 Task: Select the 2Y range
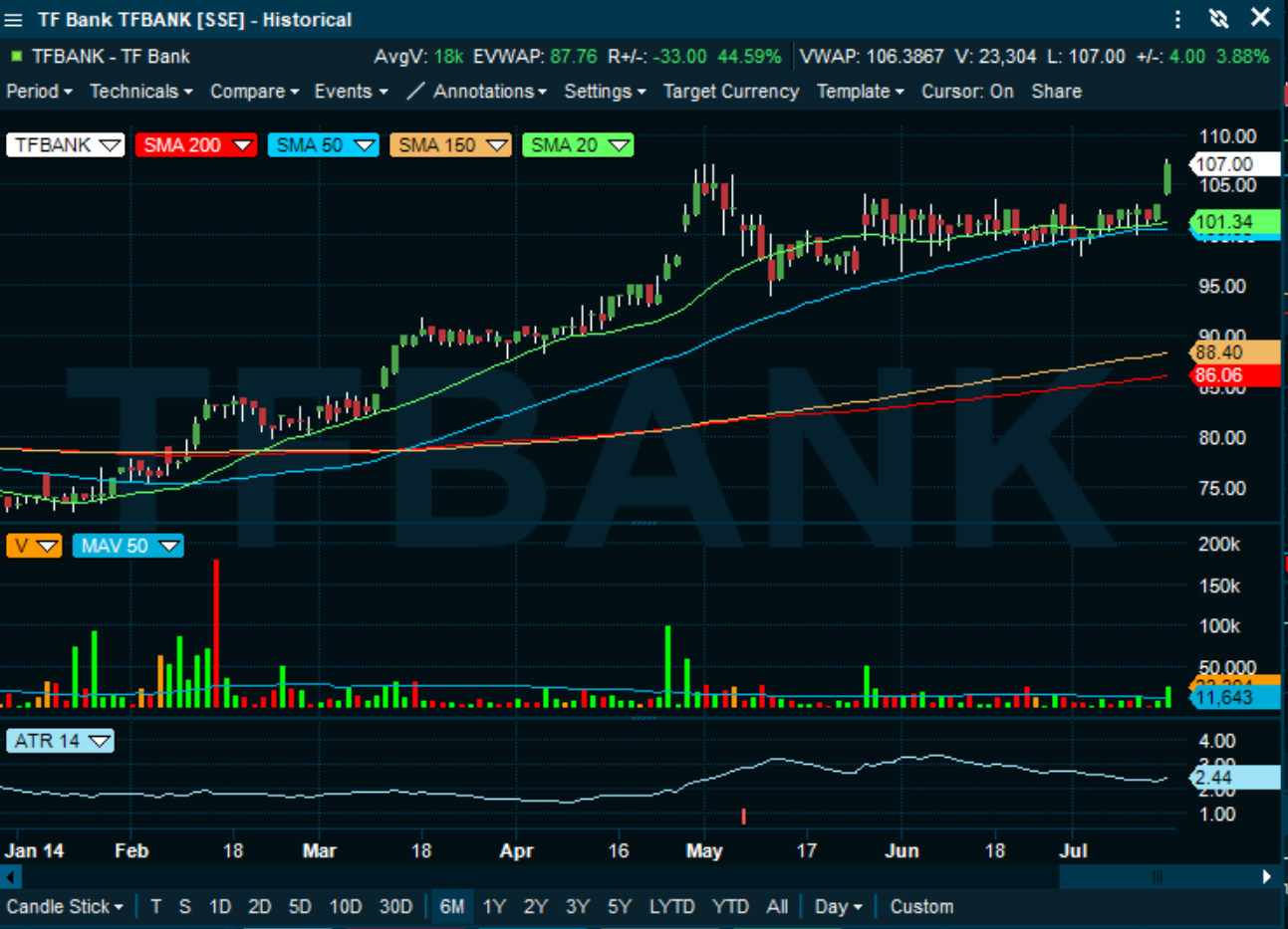[x=536, y=907]
